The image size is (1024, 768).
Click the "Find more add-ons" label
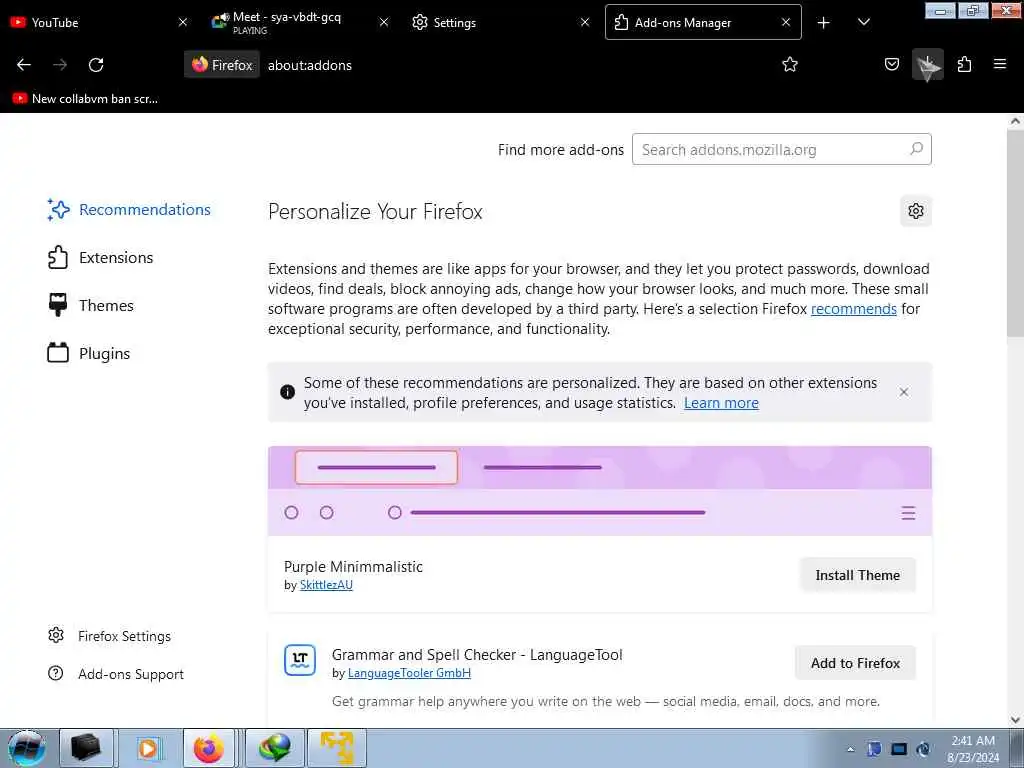[561, 150]
